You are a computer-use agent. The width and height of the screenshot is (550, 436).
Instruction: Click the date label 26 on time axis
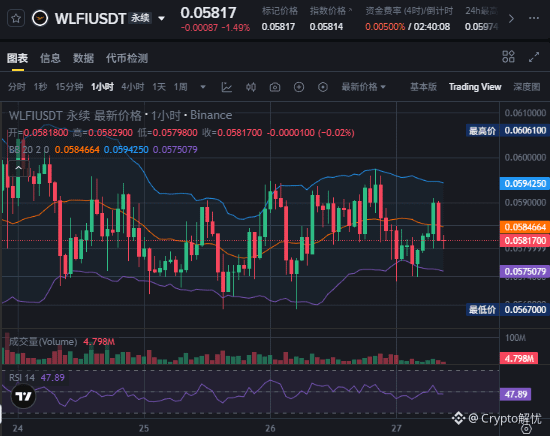tap(270, 428)
